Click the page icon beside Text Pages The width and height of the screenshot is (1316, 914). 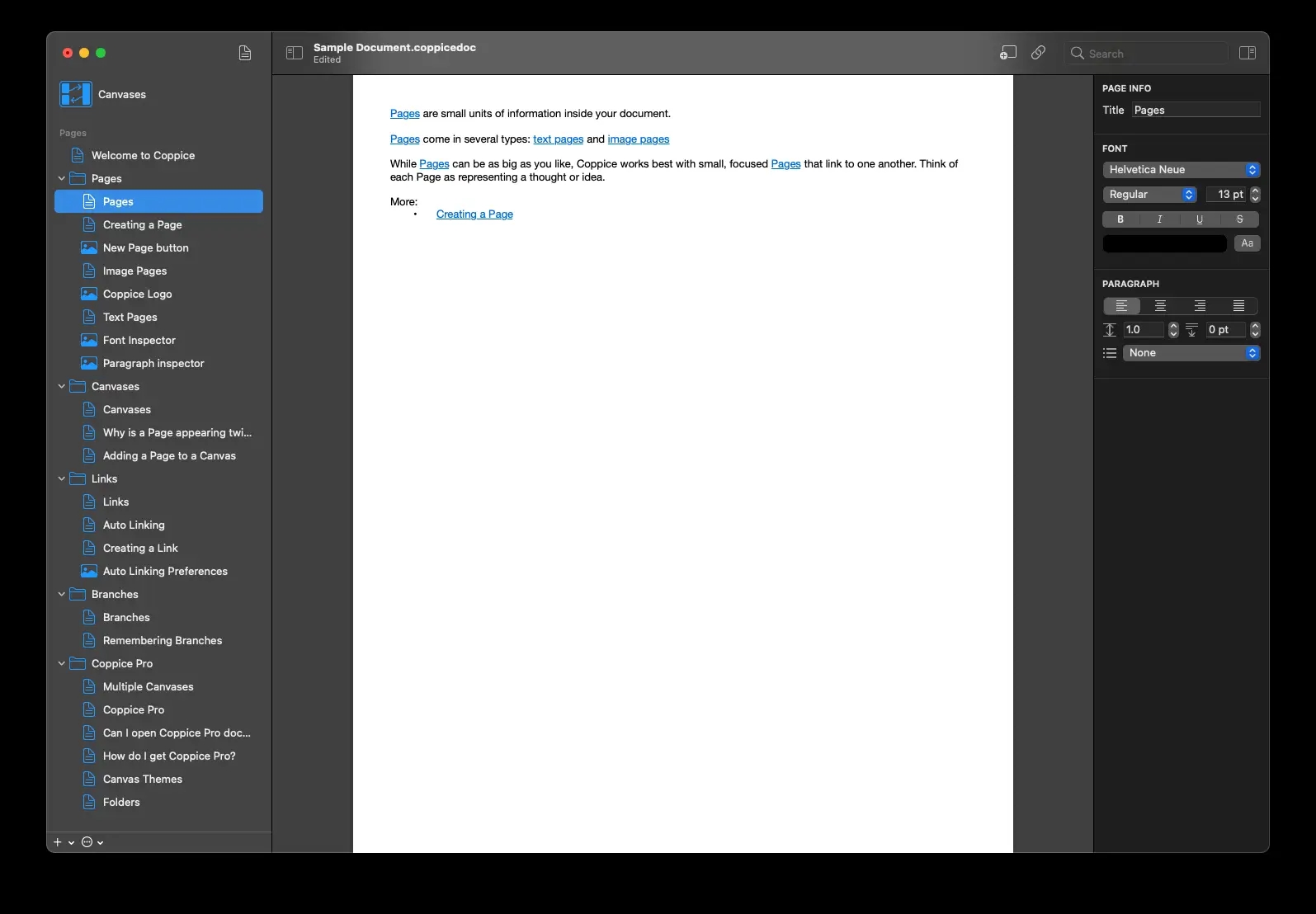(89, 317)
